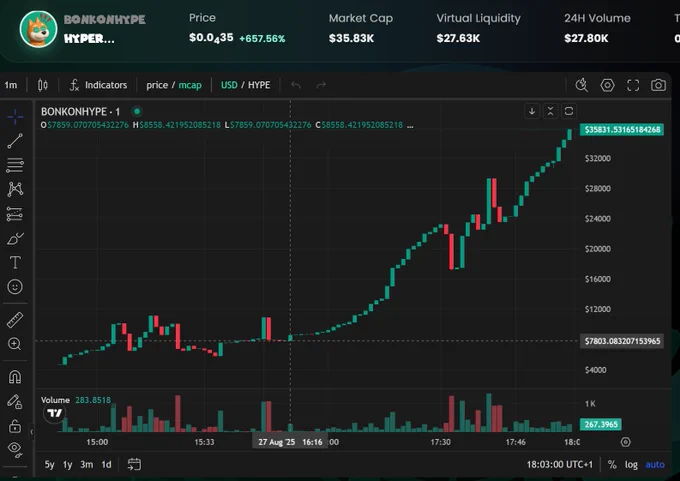Image resolution: width=680 pixels, height=481 pixels.
Task: Click the $0.0₄35 price value
Action: pyautogui.click(x=211, y=38)
